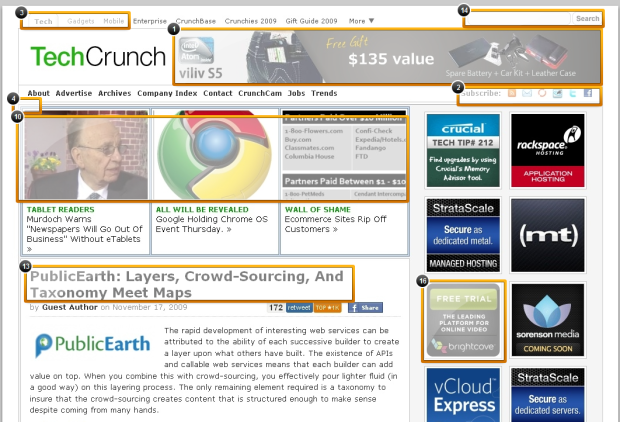Click the envelope email subscribe icon

pos(527,93)
